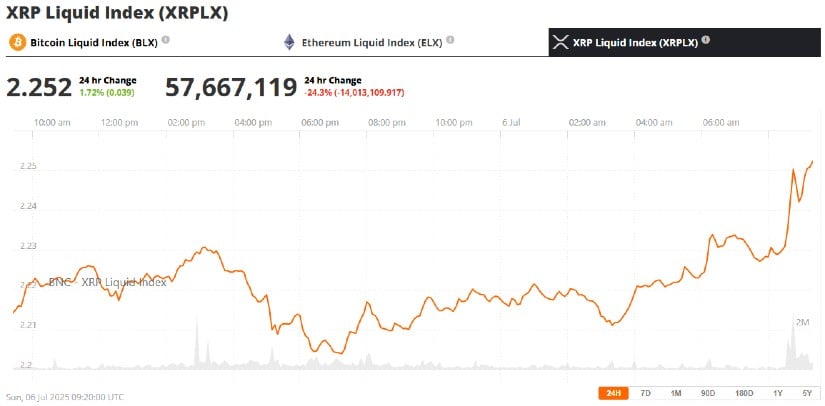Click the tall volume spike near 02:00 pm
Viewport: 825px width, 406px height.
coord(197,342)
